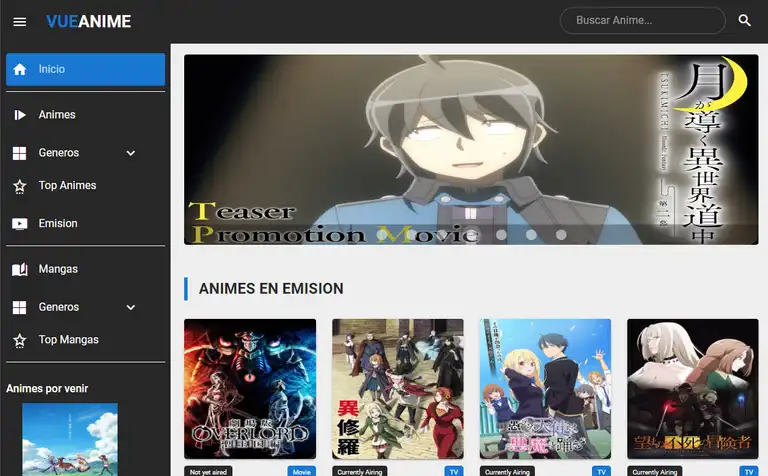Click the VUEANIME logo

pos(89,22)
